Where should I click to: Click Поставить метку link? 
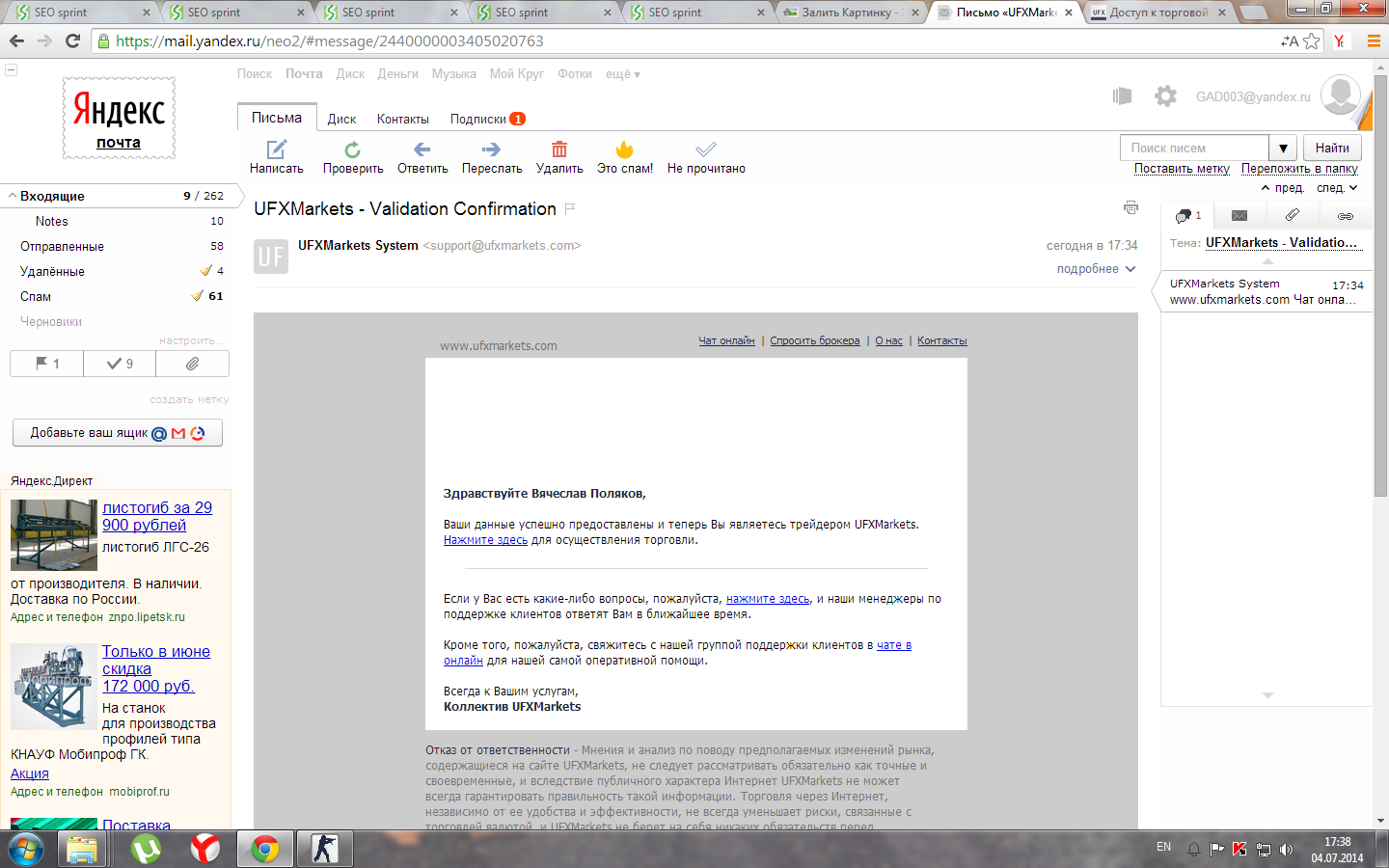(1182, 169)
